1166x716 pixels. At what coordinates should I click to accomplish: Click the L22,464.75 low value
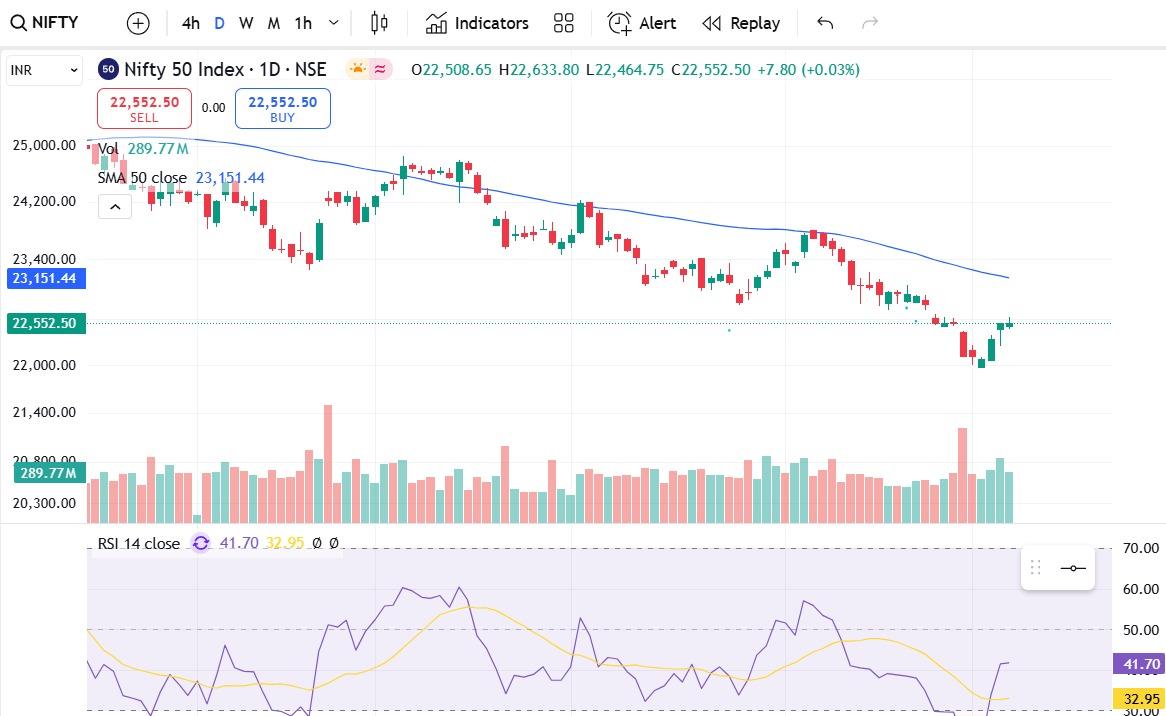tap(625, 70)
